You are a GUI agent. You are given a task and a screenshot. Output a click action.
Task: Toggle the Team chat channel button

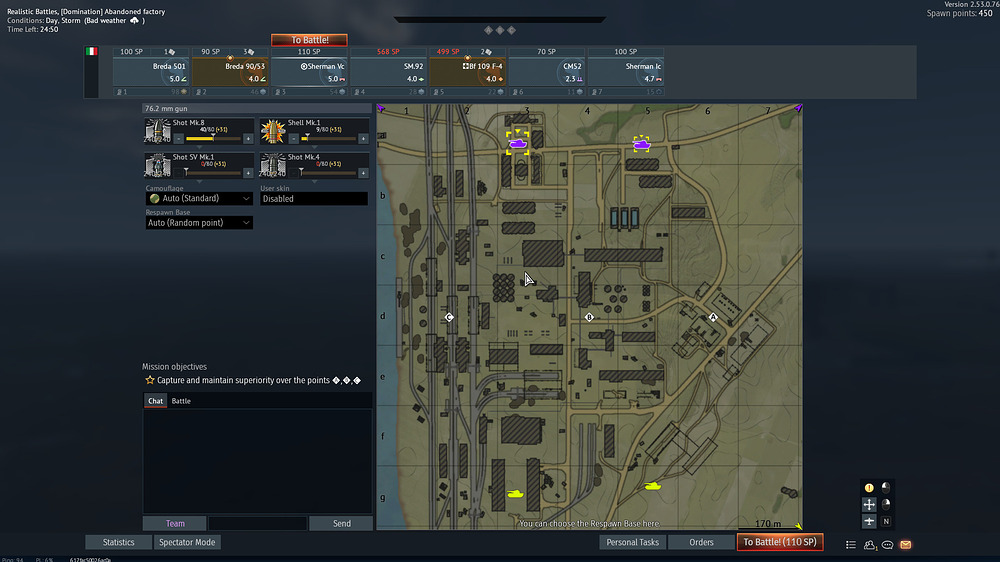click(175, 524)
